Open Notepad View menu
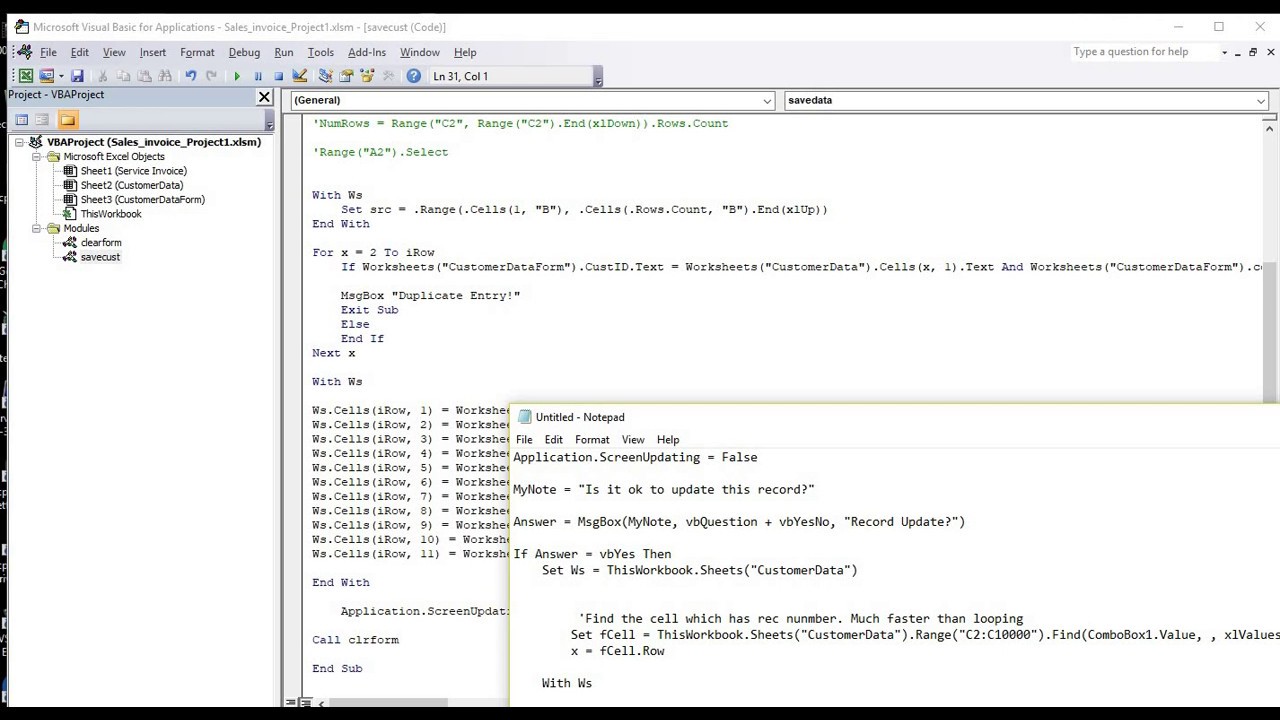Image resolution: width=1280 pixels, height=720 pixels. [633, 440]
